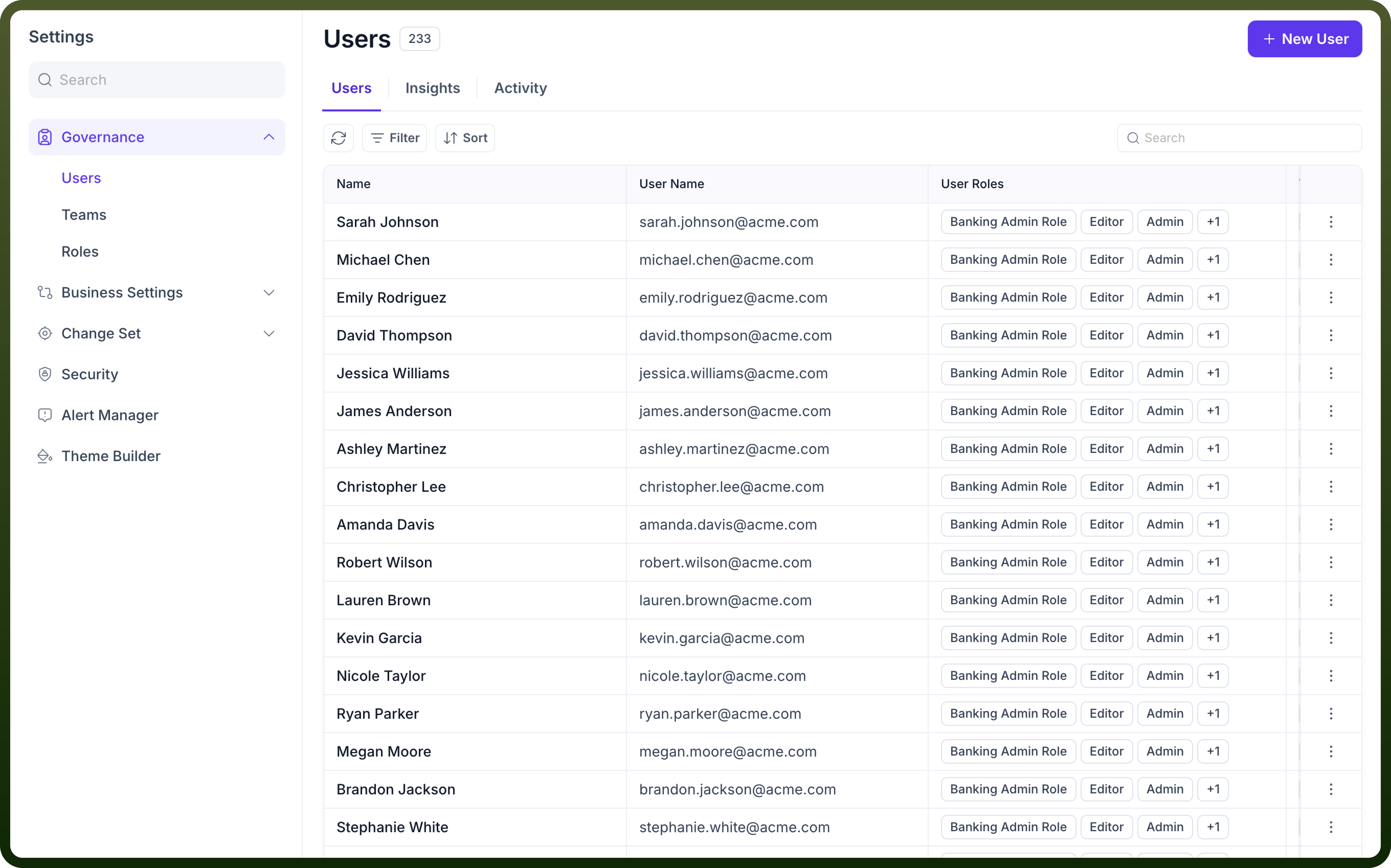
Task: Click the Alert Manager icon
Action: pos(45,415)
